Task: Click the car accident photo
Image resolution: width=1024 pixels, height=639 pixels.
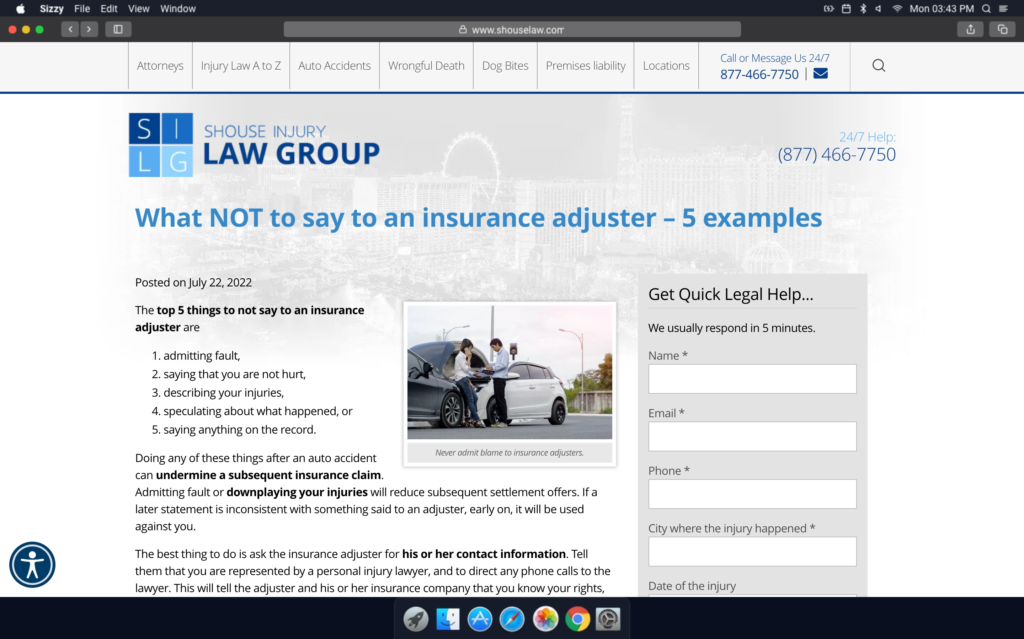Action: coord(510,371)
